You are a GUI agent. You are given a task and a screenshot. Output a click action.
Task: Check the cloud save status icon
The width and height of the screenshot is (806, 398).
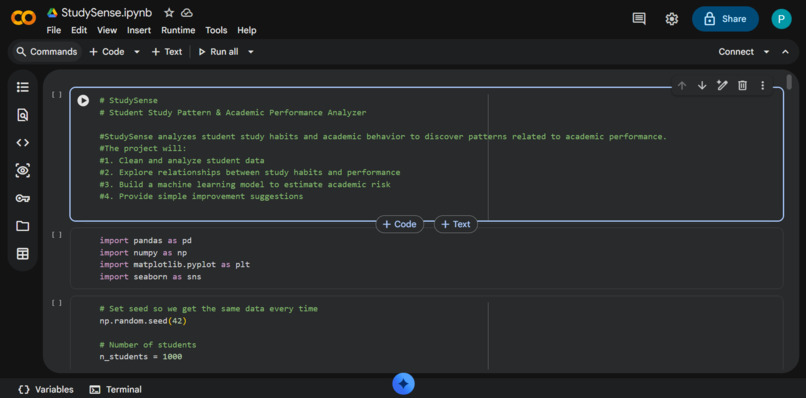(x=187, y=13)
